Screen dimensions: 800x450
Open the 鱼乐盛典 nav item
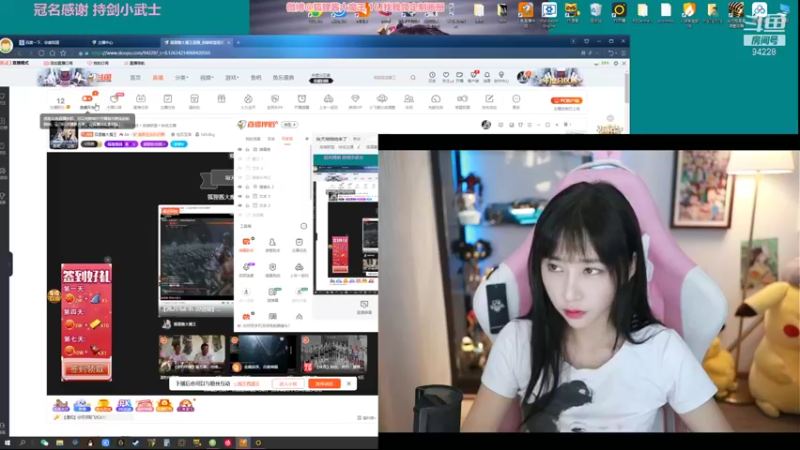(283, 78)
